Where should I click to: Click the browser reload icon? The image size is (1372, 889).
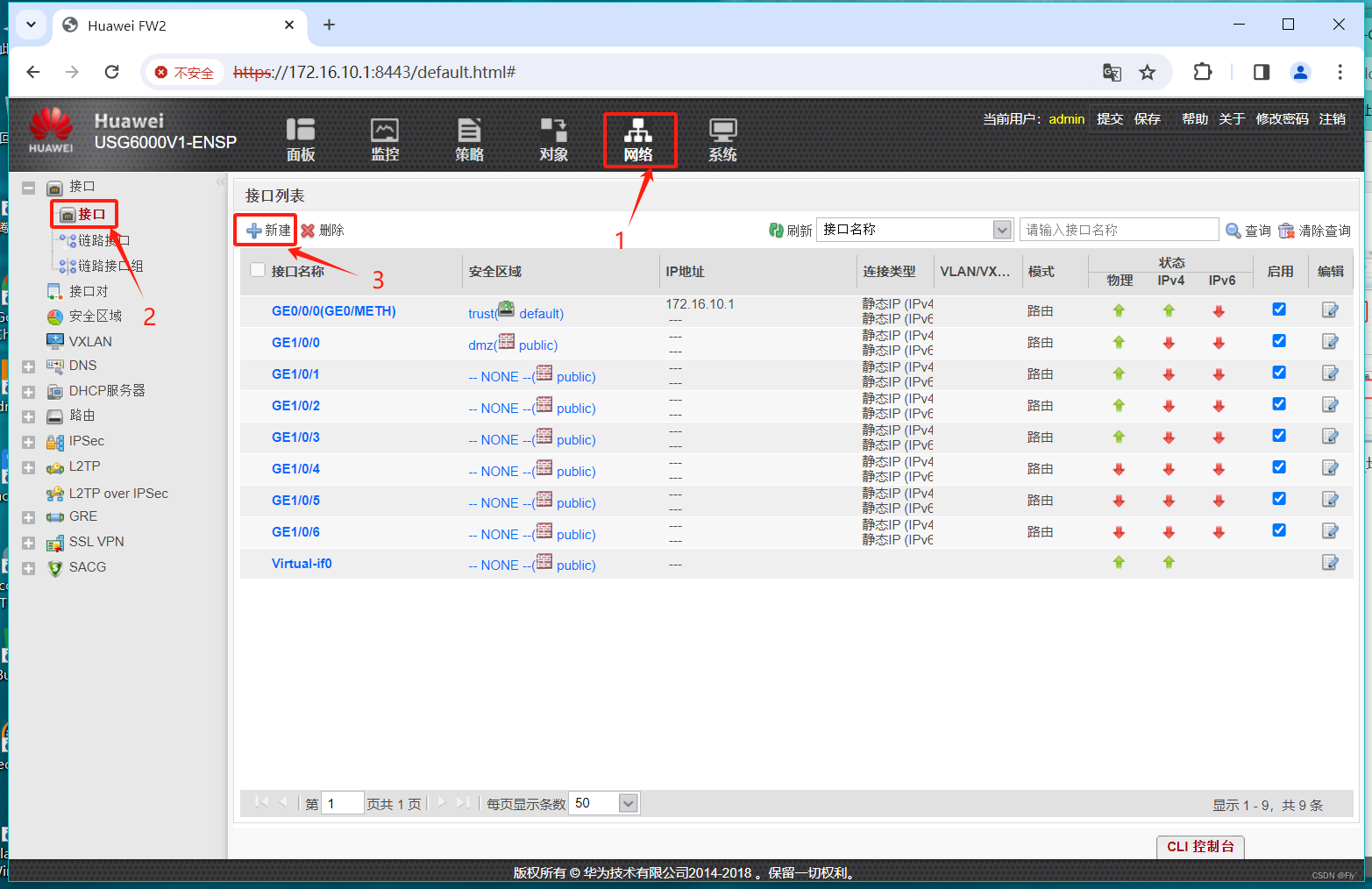tap(111, 72)
